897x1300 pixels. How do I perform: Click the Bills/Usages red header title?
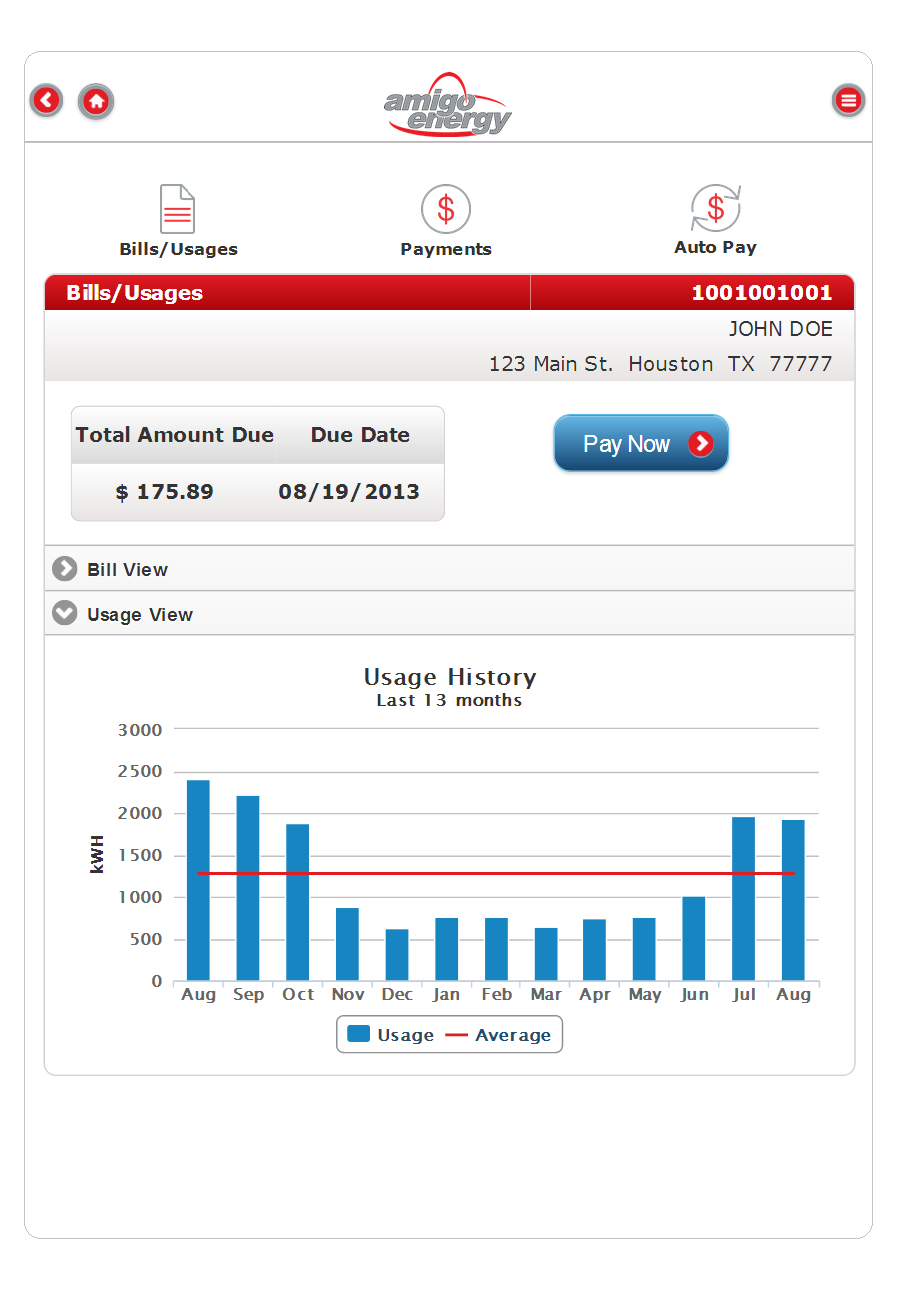135,293
